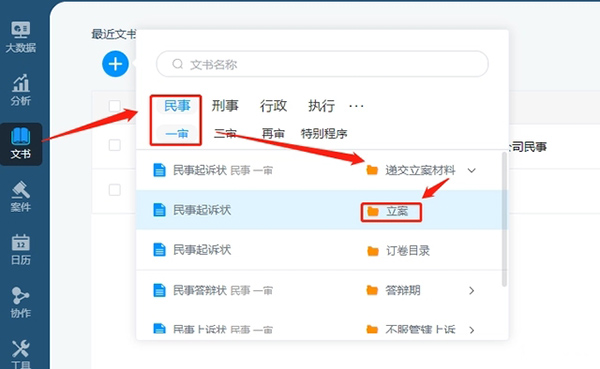
Task: Select the 文书 book icon in sidebar
Action: (21, 144)
